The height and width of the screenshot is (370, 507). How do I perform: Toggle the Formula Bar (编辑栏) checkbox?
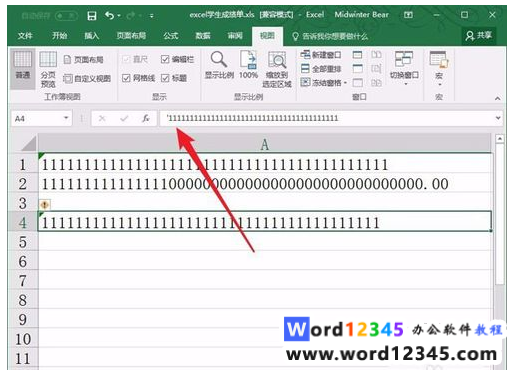(x=165, y=59)
